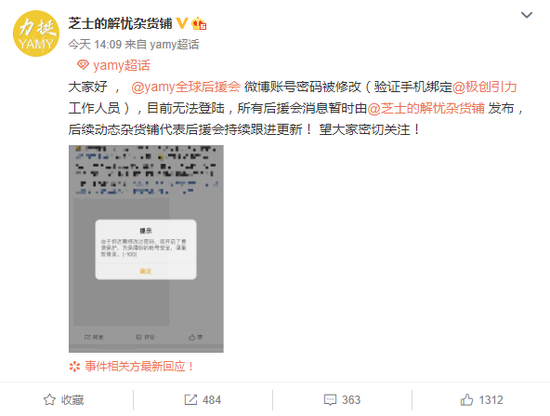Open 芝士的解忧杂货铺 username profile
Screen dimensions: 550x416
point(120,24)
